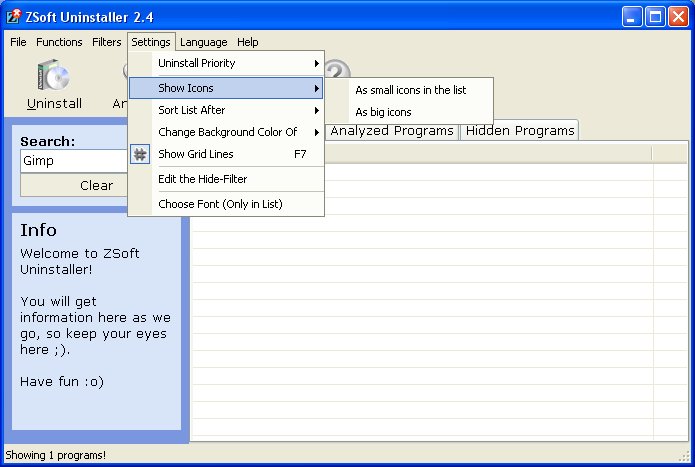Image resolution: width=695 pixels, height=467 pixels.
Task: Open the Filters menu
Action: point(106,42)
